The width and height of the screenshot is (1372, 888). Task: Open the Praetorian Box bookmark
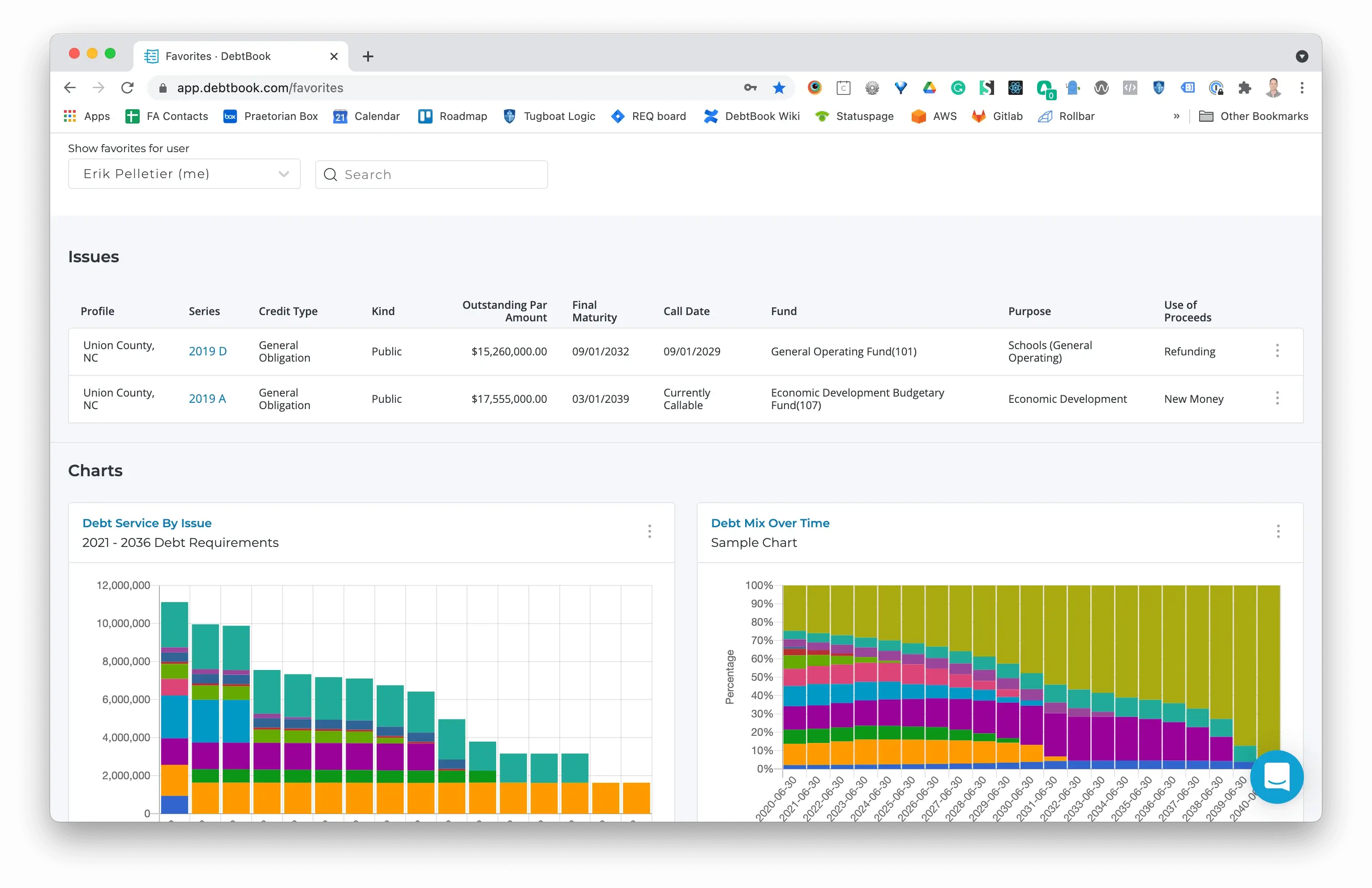[x=270, y=116]
